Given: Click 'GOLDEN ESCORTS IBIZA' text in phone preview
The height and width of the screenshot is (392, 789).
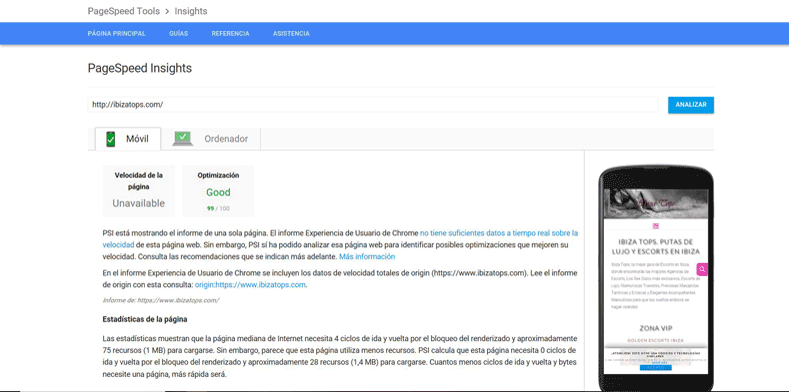Looking at the screenshot, I should pos(656,341).
